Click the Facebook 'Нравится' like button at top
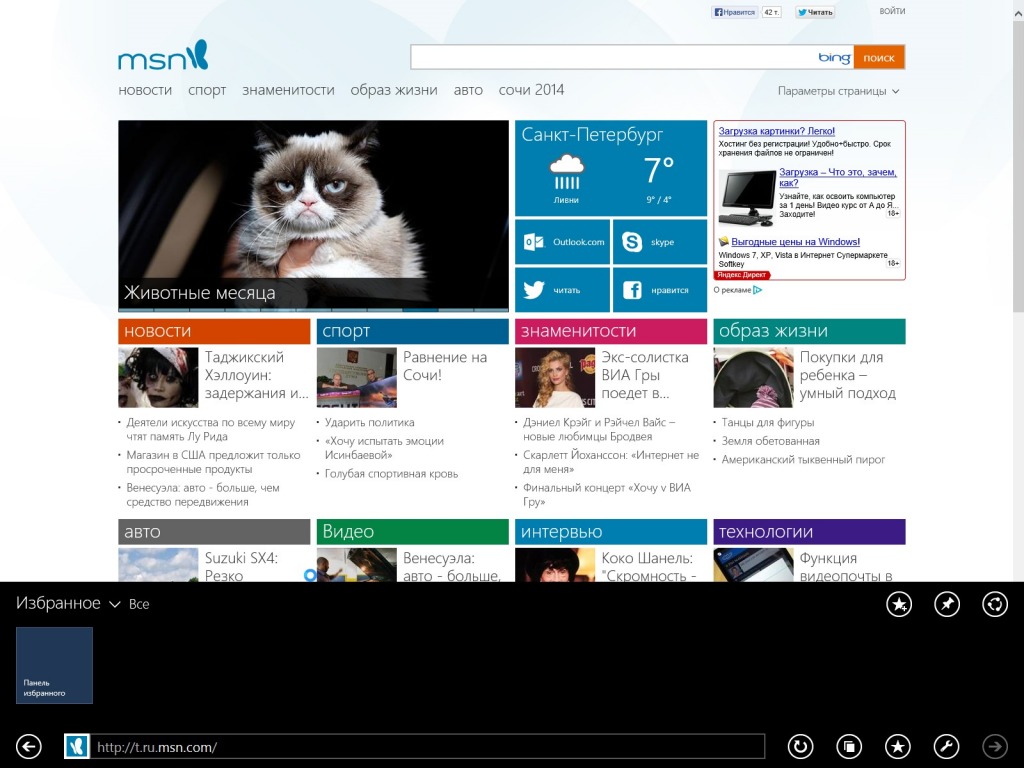Viewport: 1024px width, 768px height. (735, 12)
